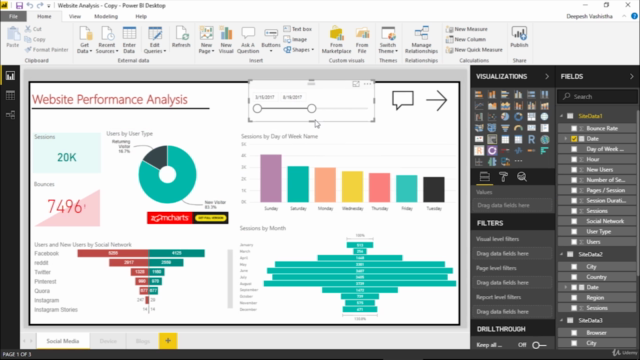This screenshot has height=360, width=640.
Task: Open From Marketplace custom visuals
Action: [x=336, y=40]
